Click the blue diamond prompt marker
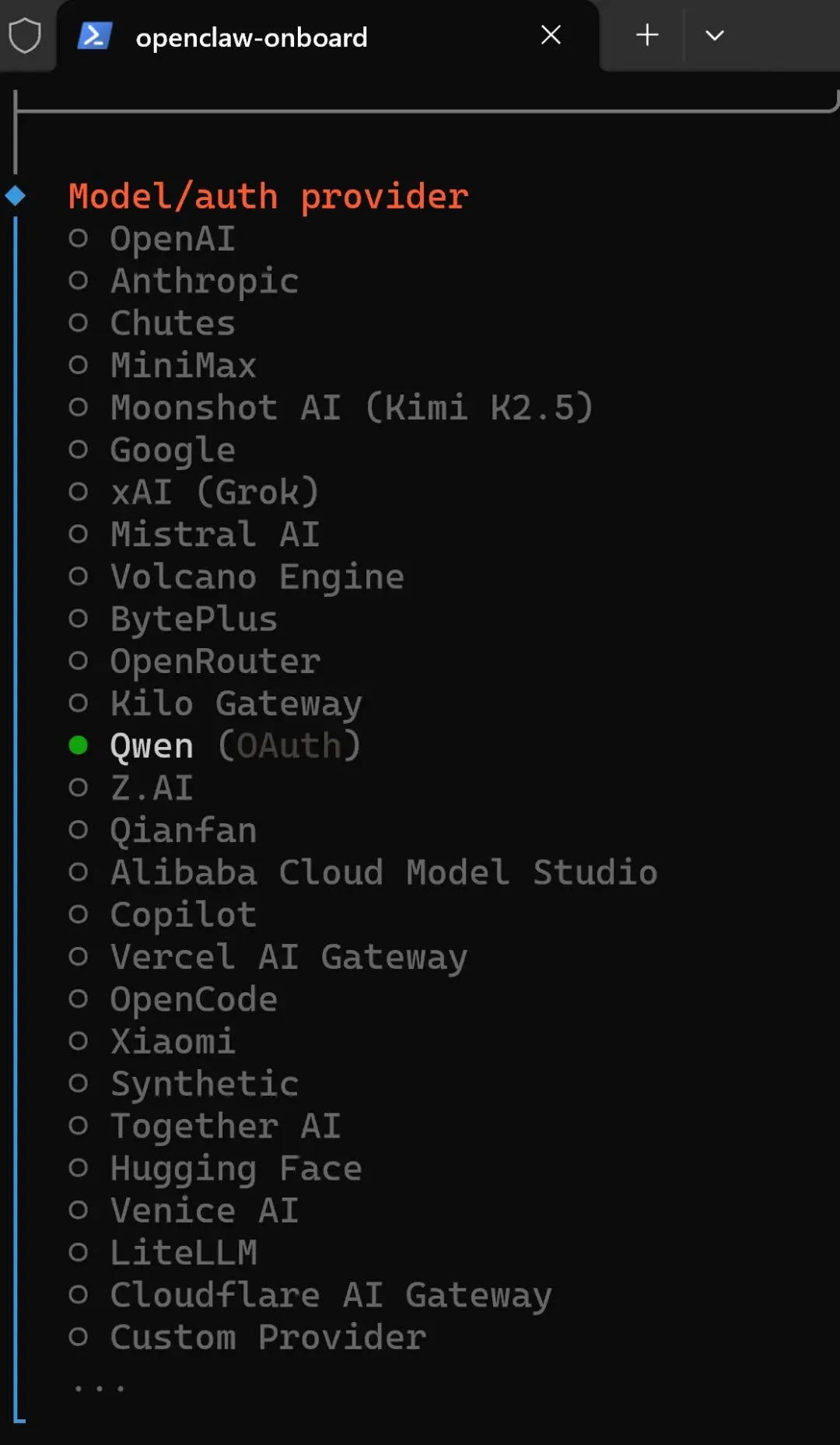840x1445 pixels. click(15, 195)
